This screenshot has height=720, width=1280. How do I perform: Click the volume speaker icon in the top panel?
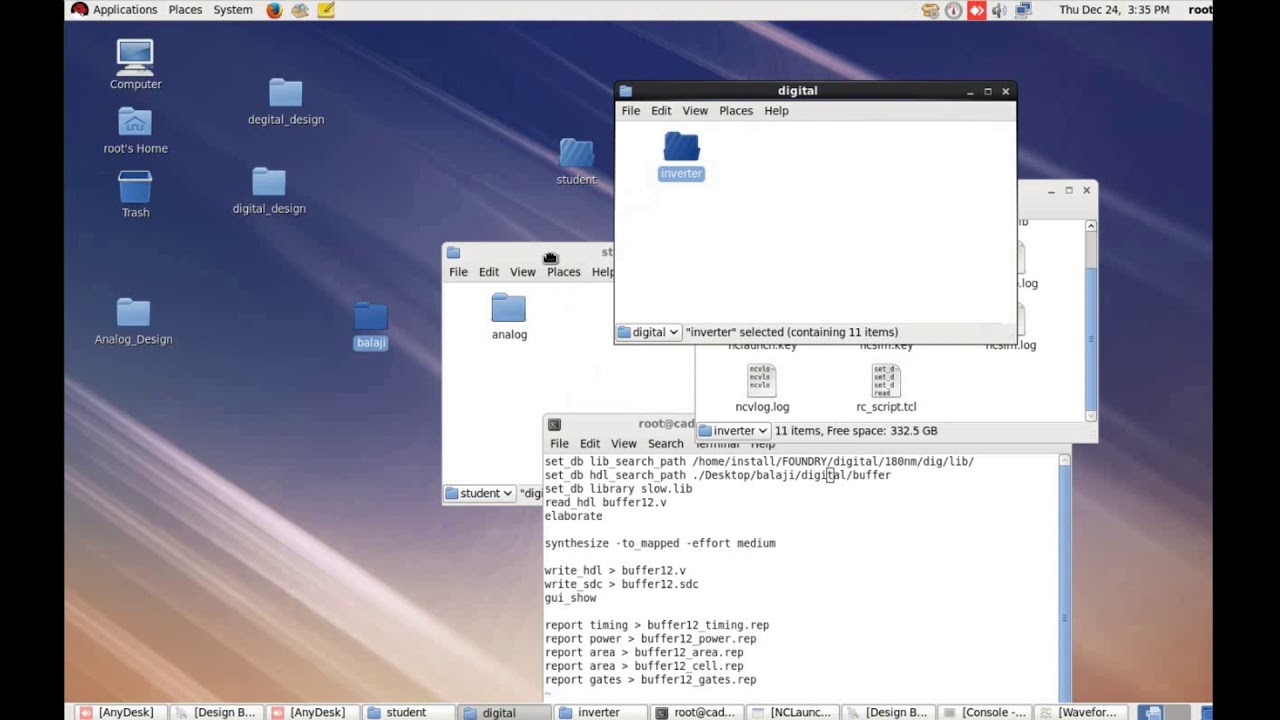tap(998, 10)
